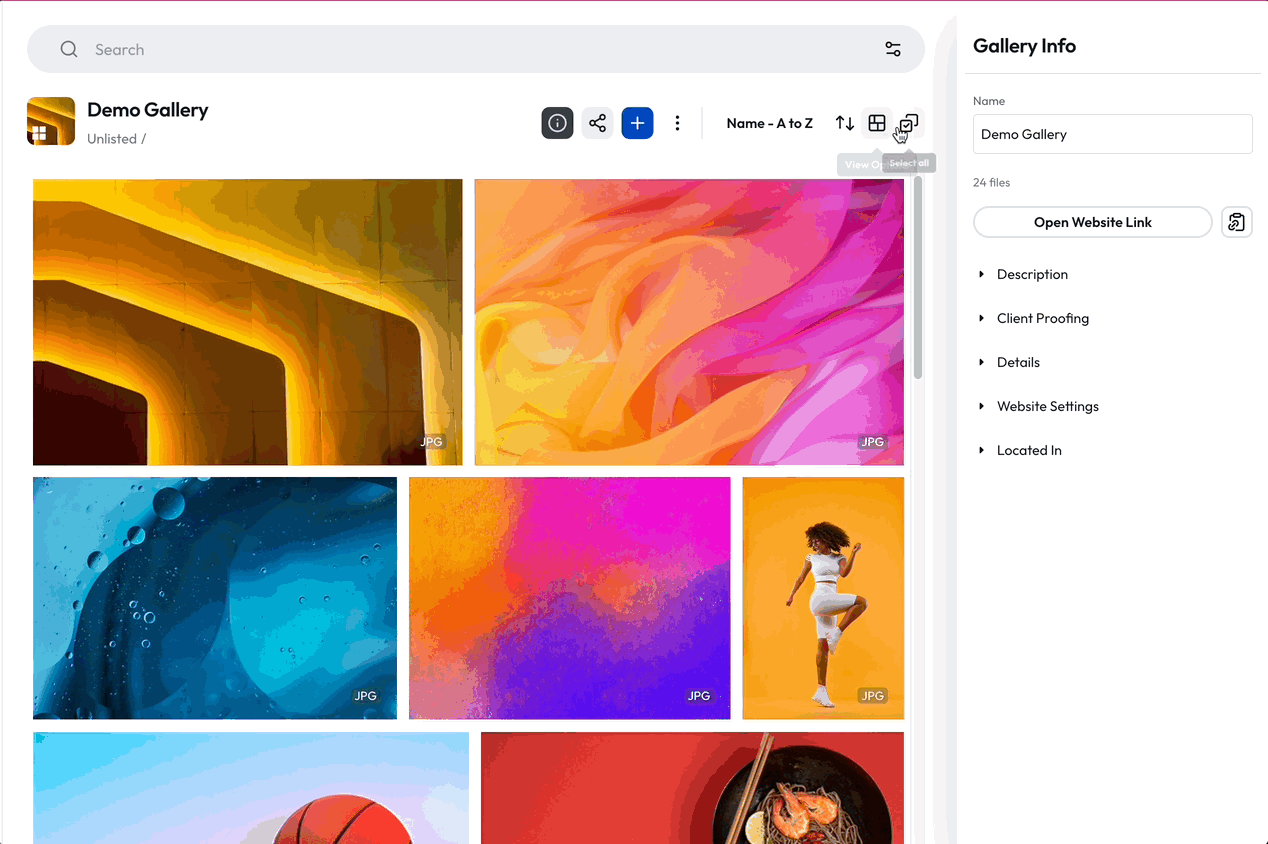The width and height of the screenshot is (1268, 844).
Task: Open the noodle bowl photo thumbnail
Action: click(692, 788)
